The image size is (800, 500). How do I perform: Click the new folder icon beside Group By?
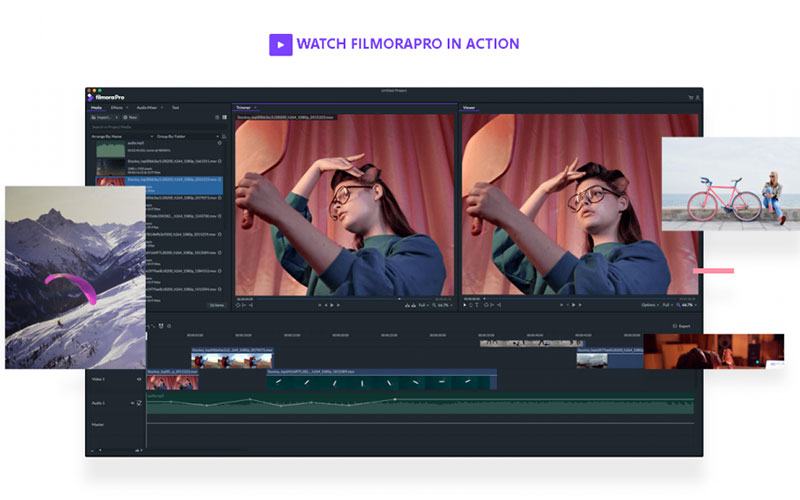tap(224, 137)
